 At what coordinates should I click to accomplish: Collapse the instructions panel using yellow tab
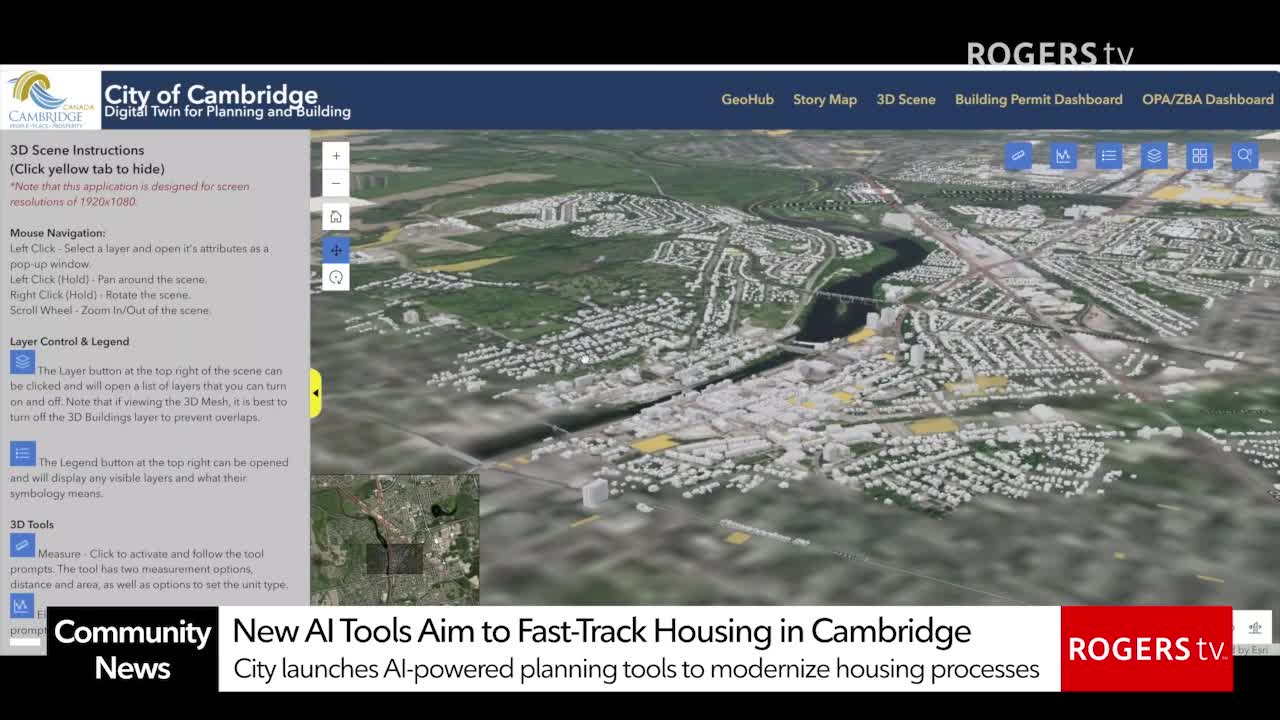(315, 393)
